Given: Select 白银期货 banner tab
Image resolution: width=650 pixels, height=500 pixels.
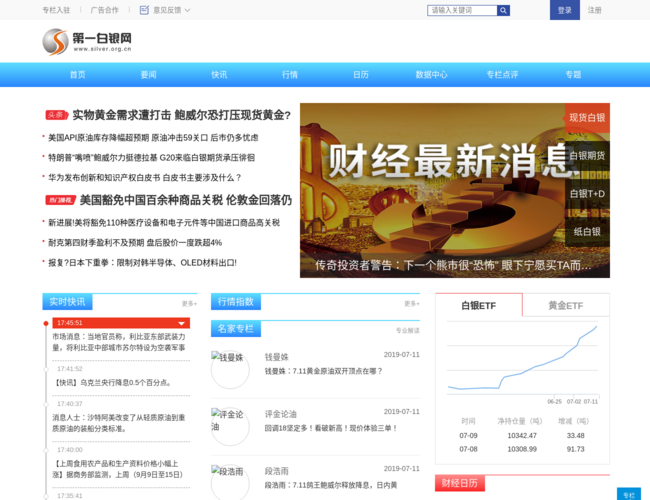Looking at the screenshot, I should [587, 156].
